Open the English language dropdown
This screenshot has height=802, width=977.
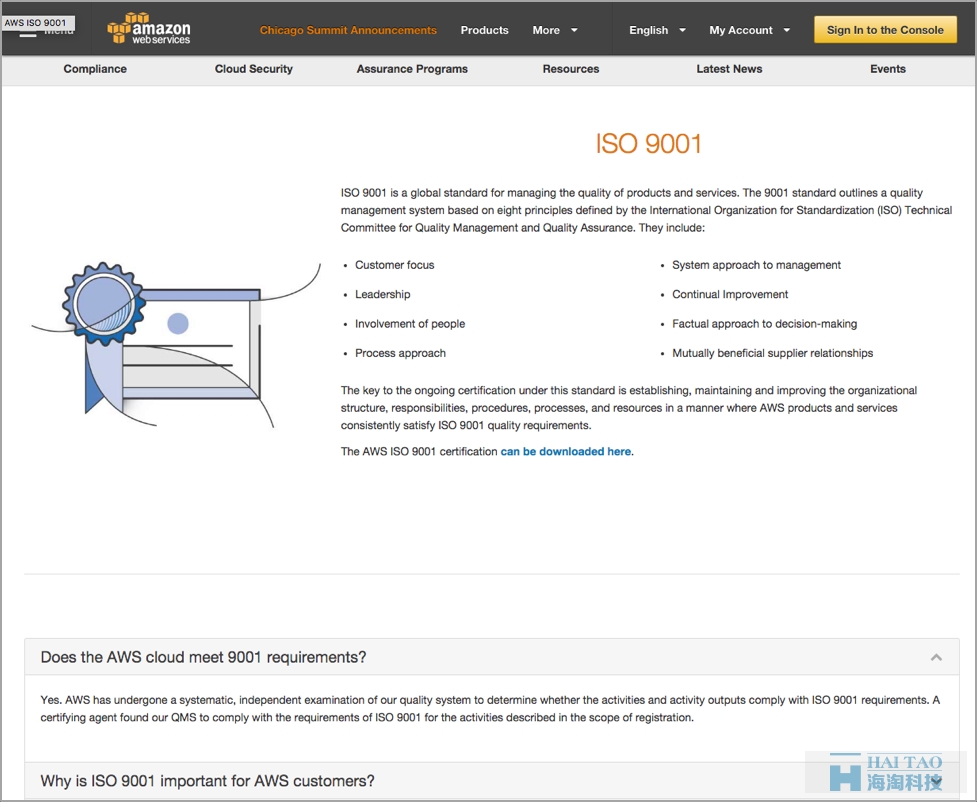point(657,30)
